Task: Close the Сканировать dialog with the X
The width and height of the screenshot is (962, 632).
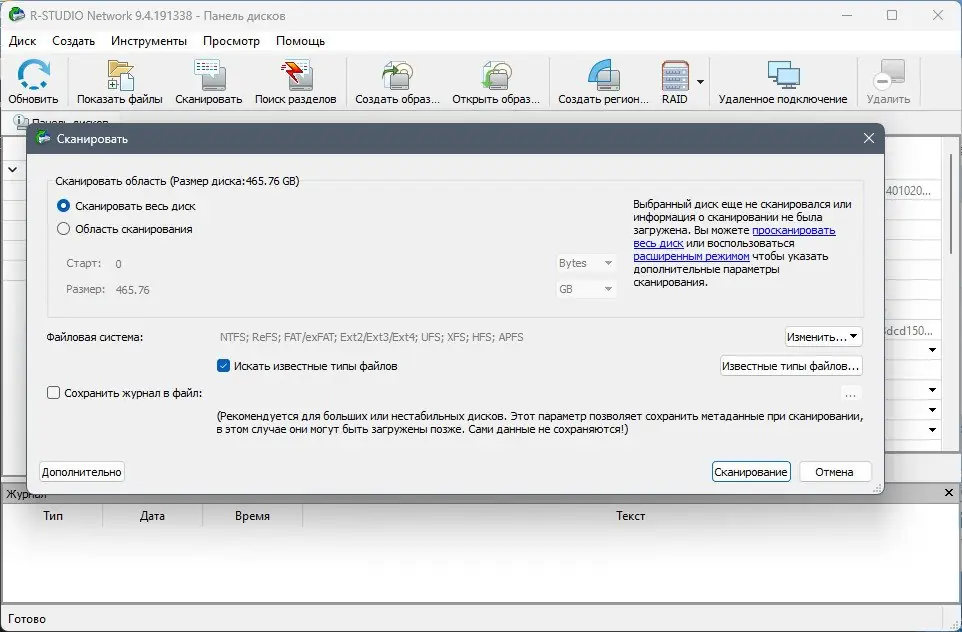Action: tap(869, 138)
